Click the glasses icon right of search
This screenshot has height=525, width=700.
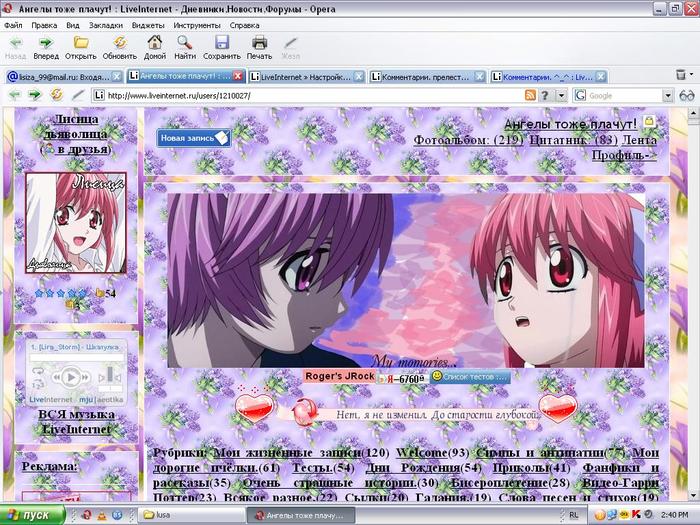(687, 95)
